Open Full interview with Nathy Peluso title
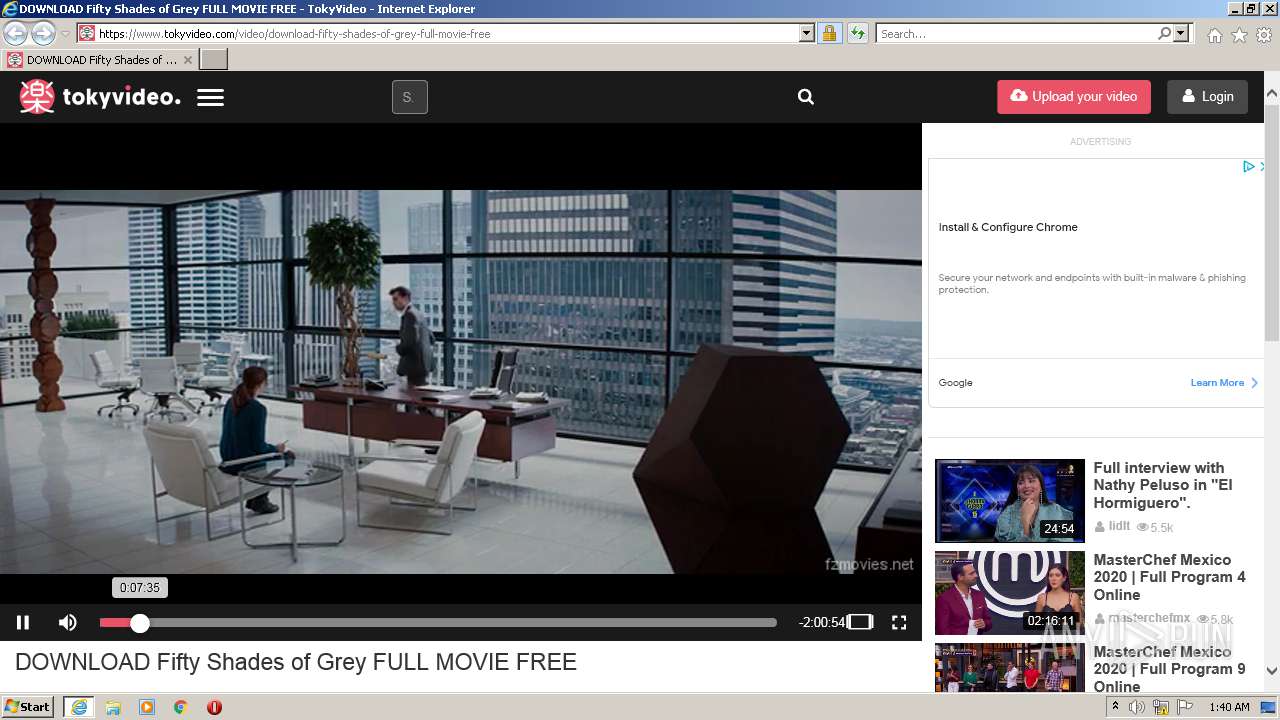 pos(1162,485)
